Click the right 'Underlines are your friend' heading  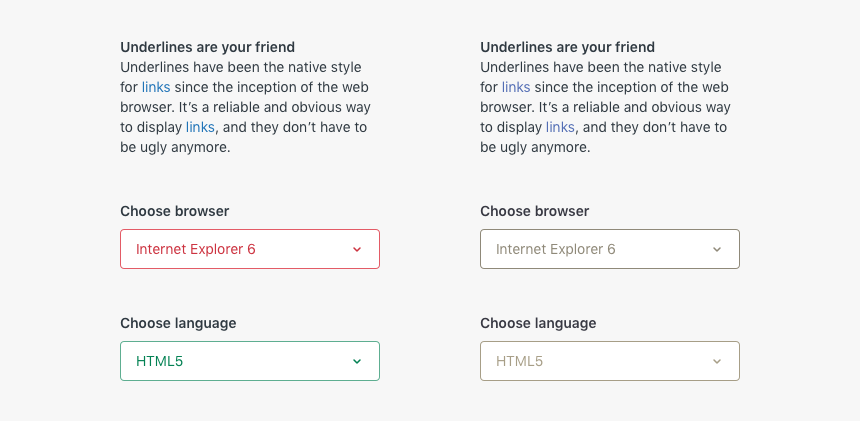567,47
